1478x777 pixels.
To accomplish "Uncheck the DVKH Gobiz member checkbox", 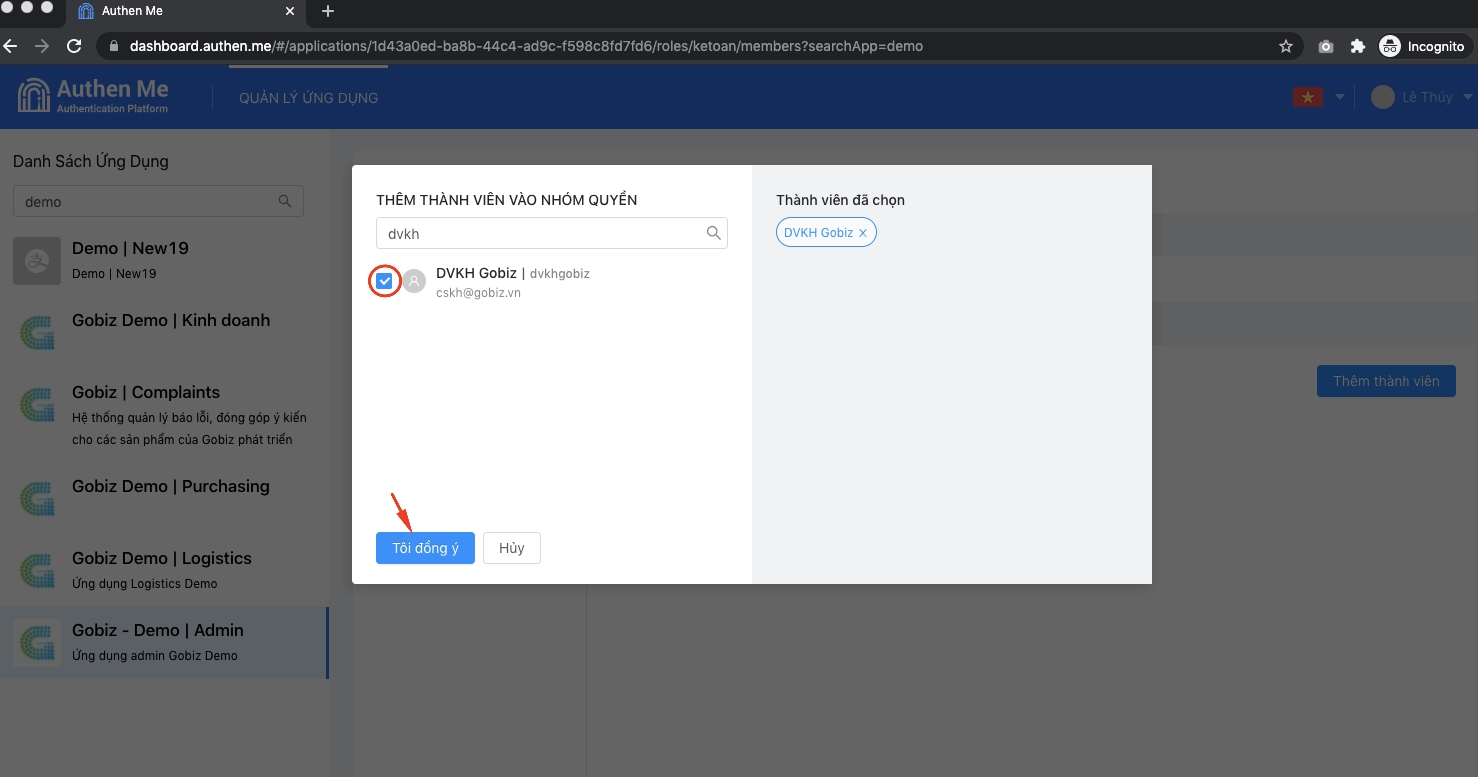I will click(x=385, y=282).
